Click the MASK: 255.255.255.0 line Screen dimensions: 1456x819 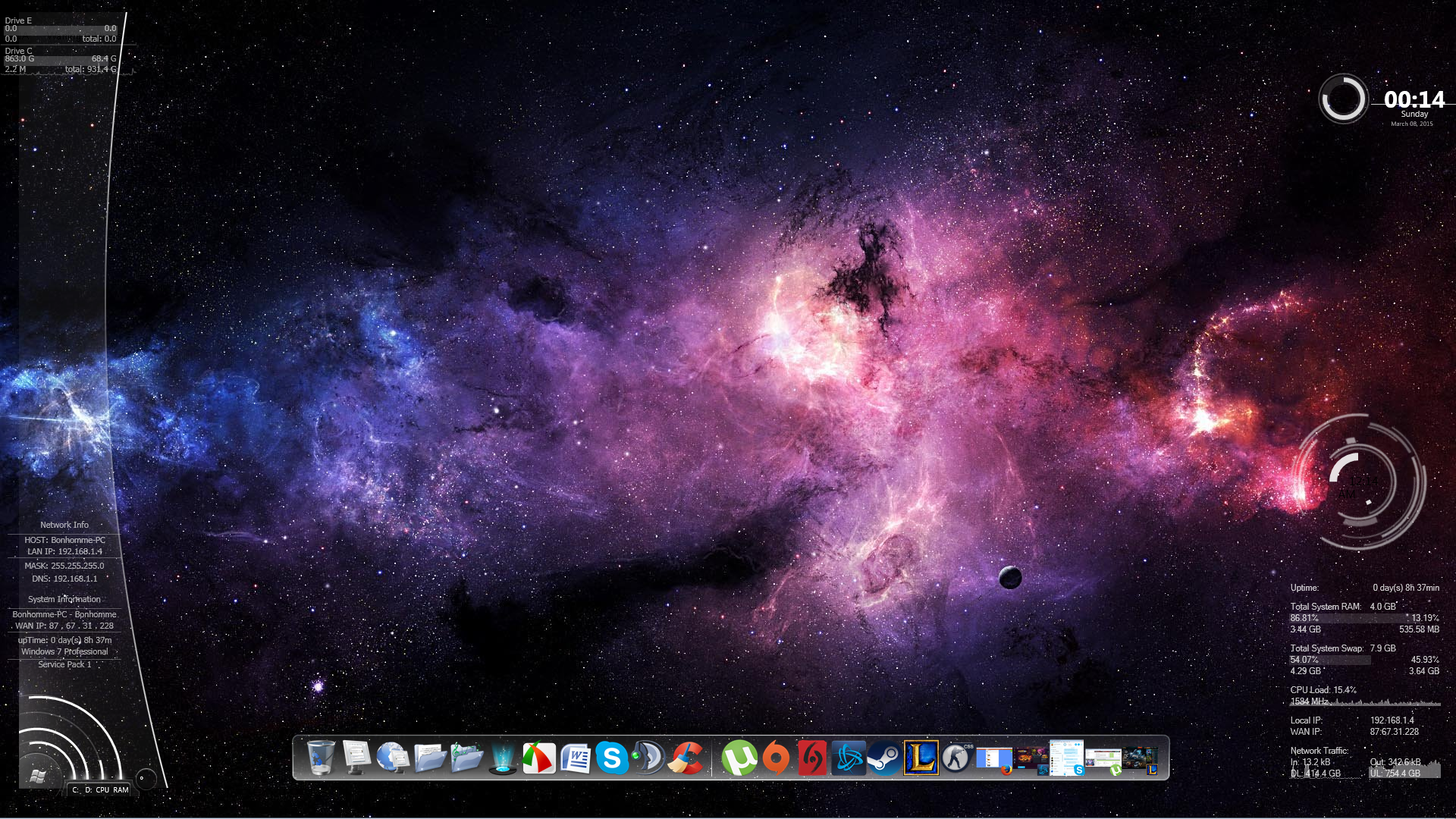coord(64,566)
